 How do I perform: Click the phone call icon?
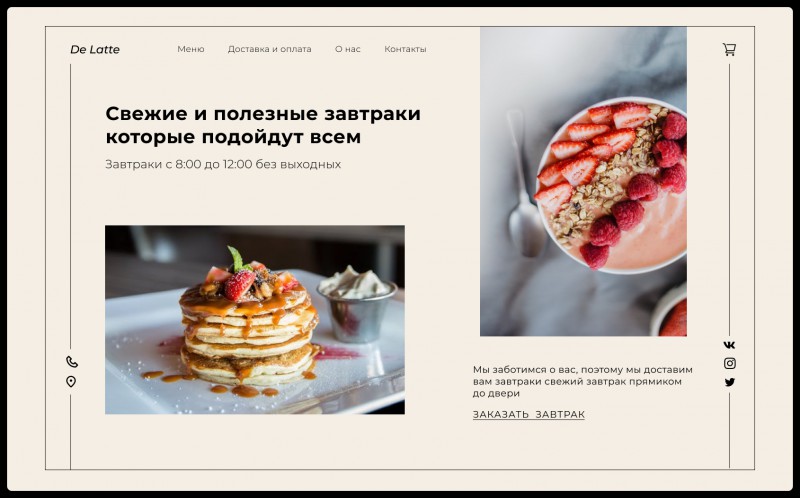(72, 362)
